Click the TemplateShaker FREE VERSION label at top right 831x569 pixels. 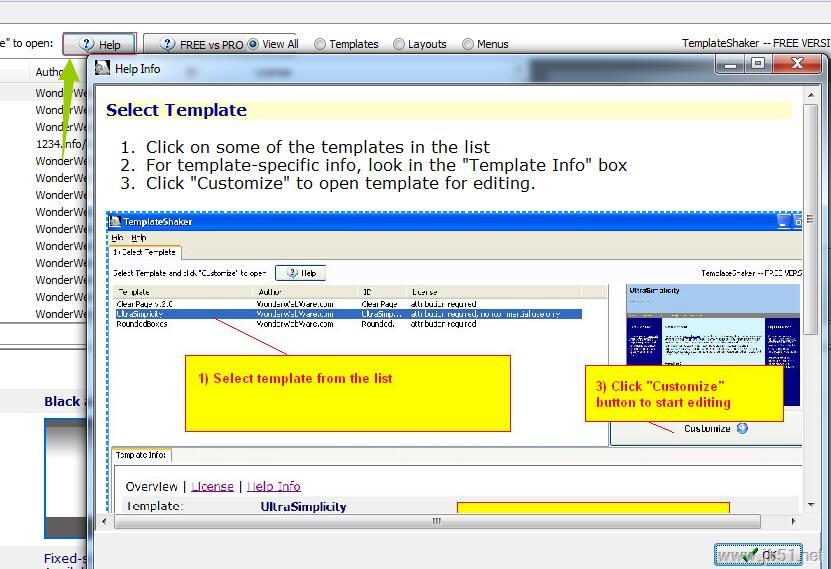(756, 43)
